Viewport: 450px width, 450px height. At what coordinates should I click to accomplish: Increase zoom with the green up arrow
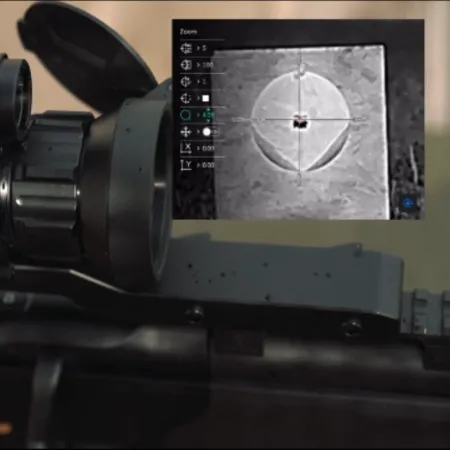click(208, 110)
